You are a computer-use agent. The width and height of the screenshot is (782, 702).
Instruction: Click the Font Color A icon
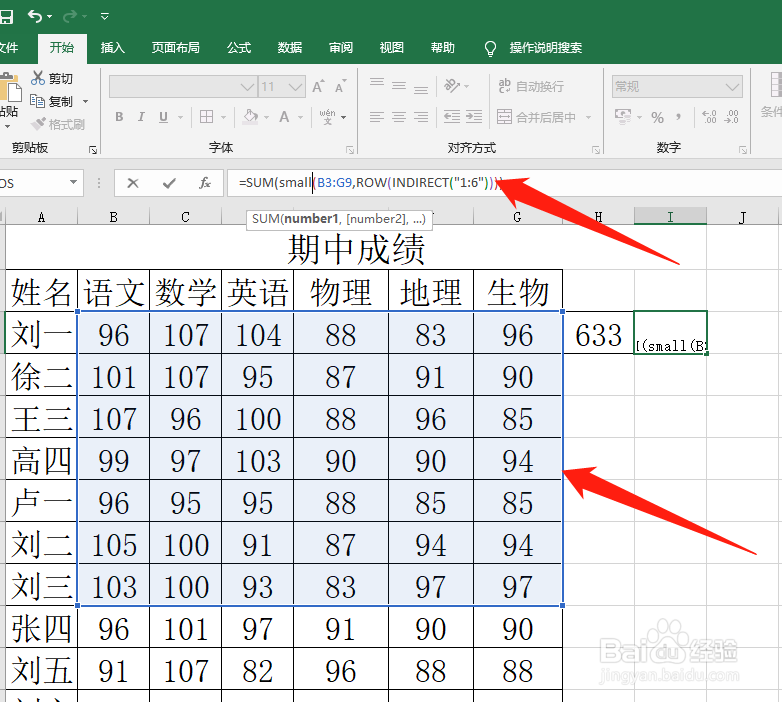click(x=284, y=117)
